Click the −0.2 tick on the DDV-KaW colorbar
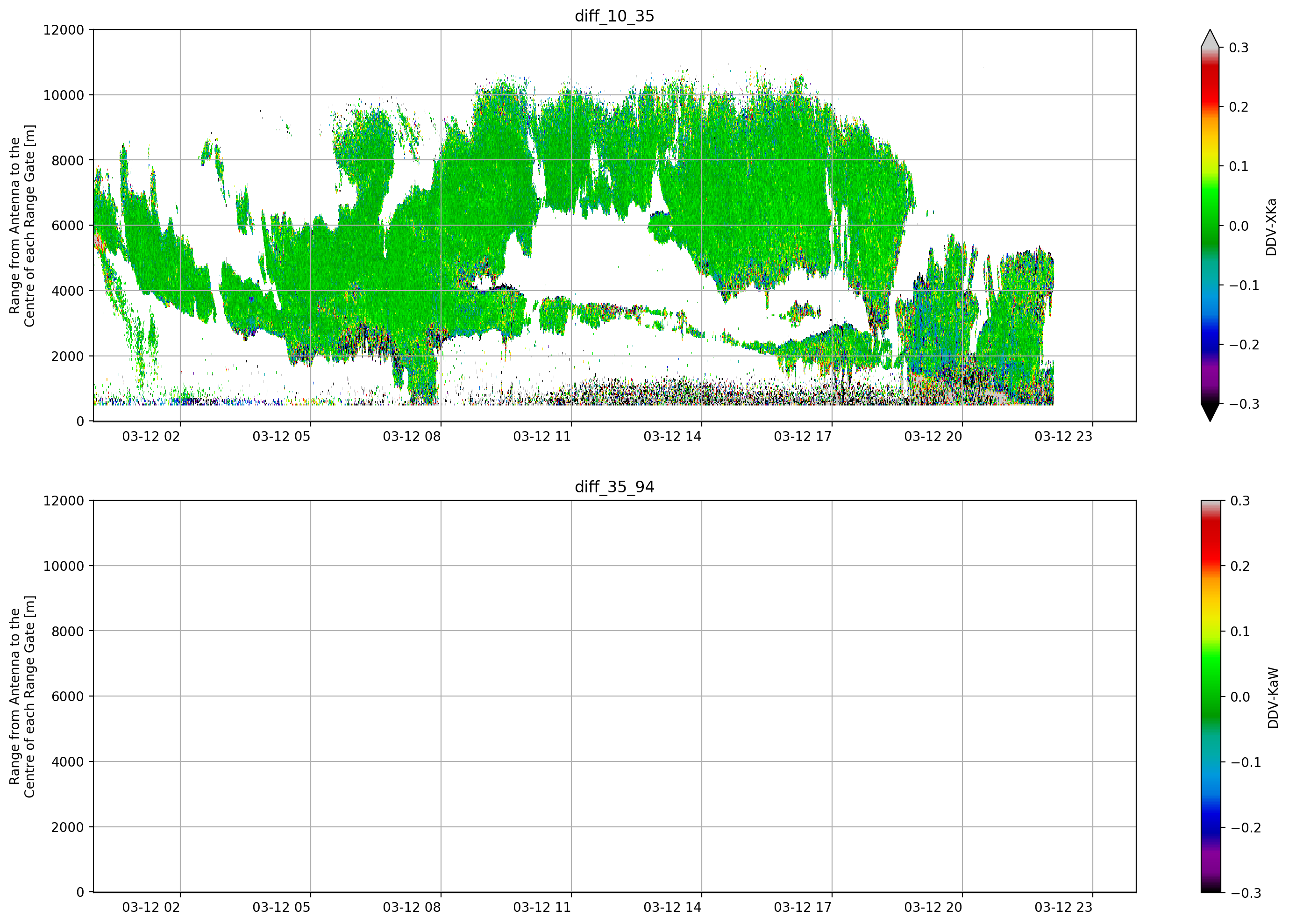Viewport: 1289px width, 924px height. (x=1246, y=827)
